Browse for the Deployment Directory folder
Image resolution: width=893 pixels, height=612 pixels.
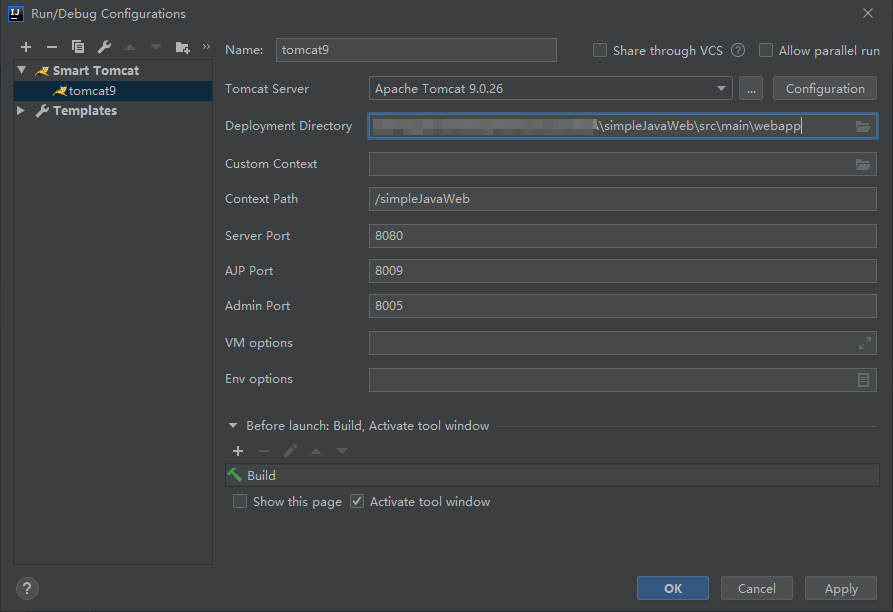coord(862,126)
